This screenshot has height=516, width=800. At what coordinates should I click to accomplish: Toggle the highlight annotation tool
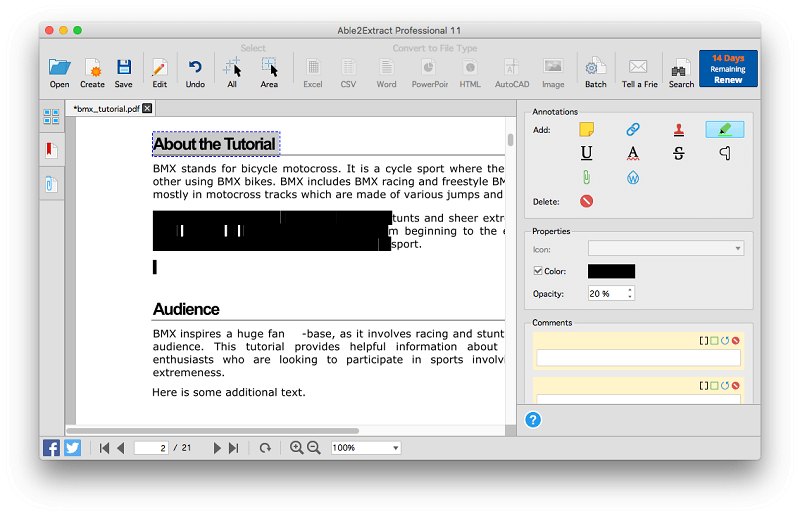pyautogui.click(x=724, y=130)
